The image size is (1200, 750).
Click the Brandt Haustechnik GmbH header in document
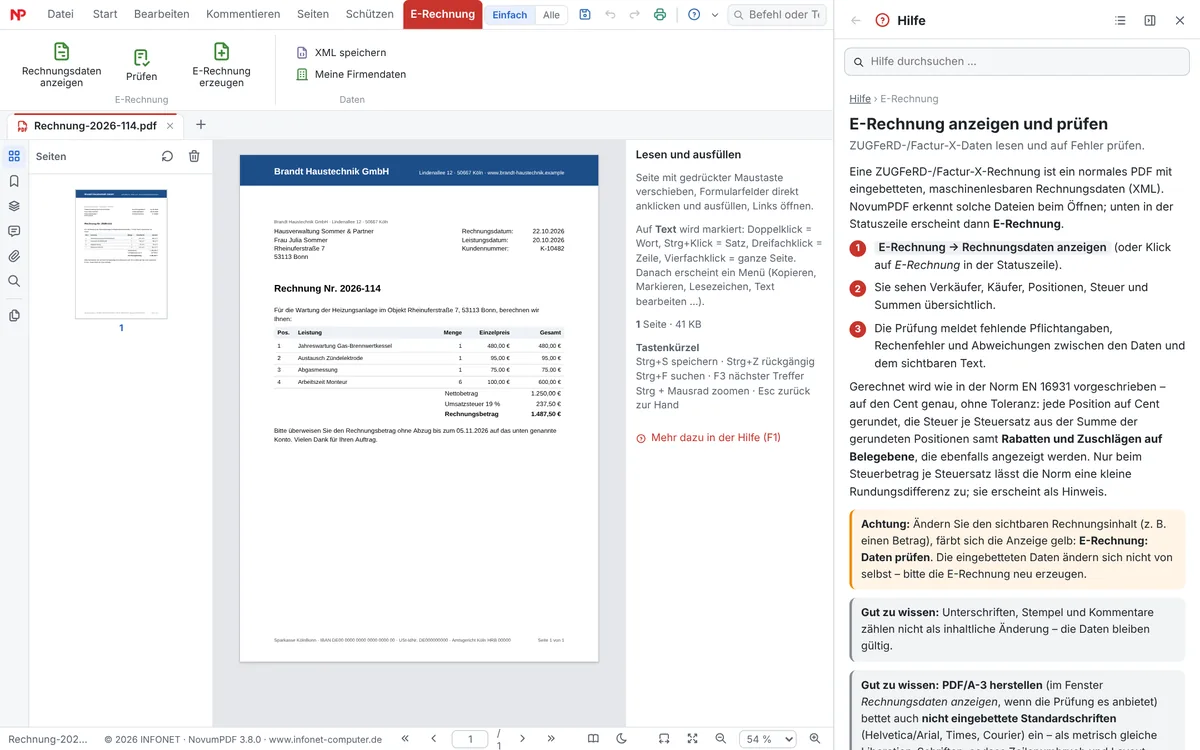point(331,172)
